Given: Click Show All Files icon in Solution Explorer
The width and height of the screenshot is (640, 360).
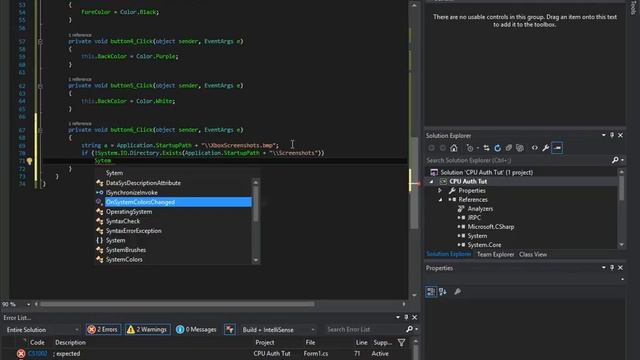Looking at the screenshot, I should point(520,148).
